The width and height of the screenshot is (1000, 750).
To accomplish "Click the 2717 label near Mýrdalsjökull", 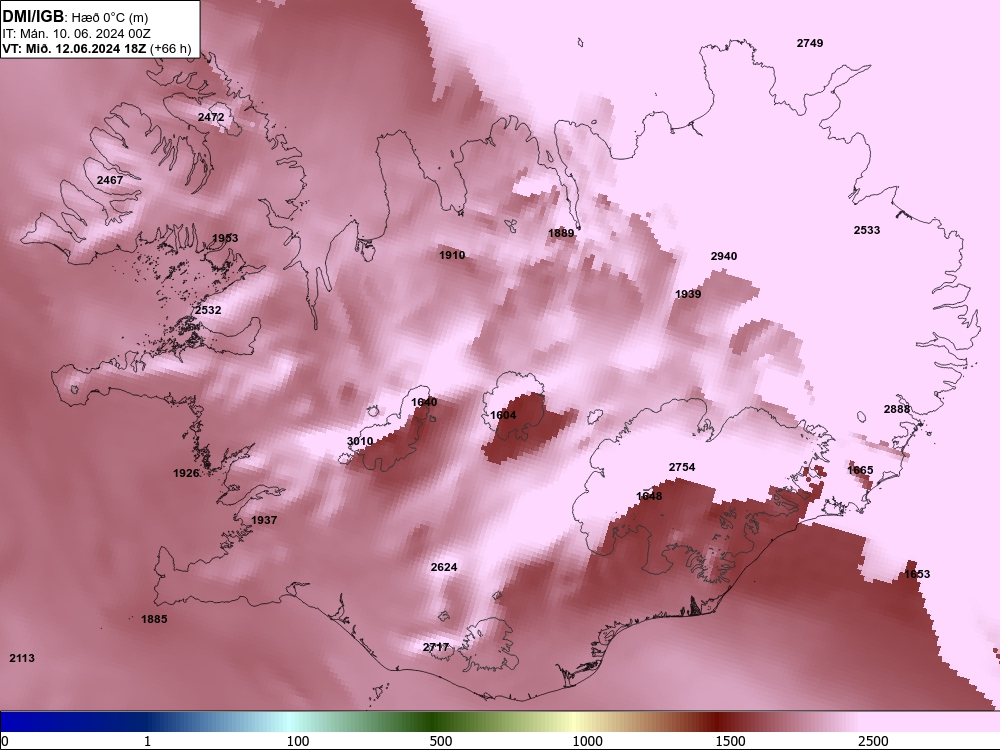I will pos(436,647).
